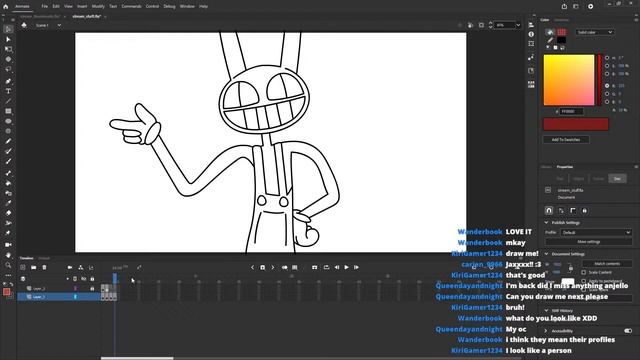Select the Eyedropper tool
Viewport: 640px width, 360px height.
coord(8,203)
